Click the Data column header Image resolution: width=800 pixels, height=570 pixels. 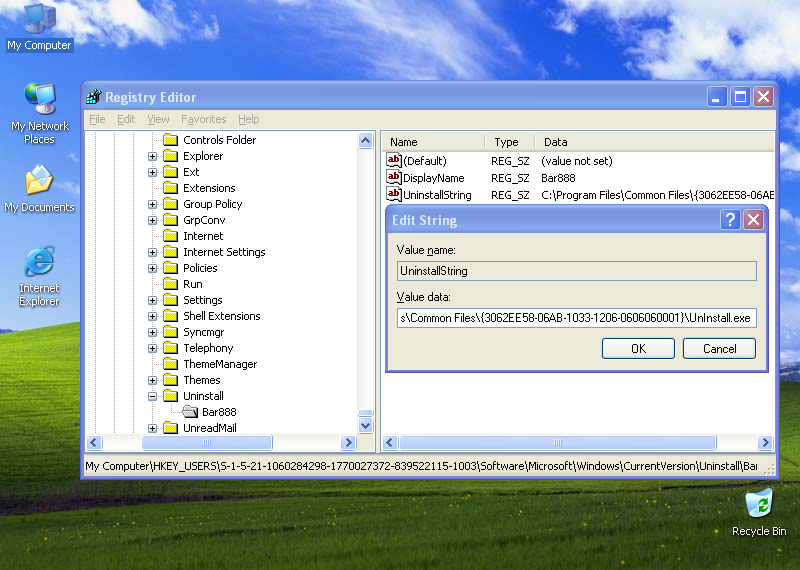coord(655,142)
